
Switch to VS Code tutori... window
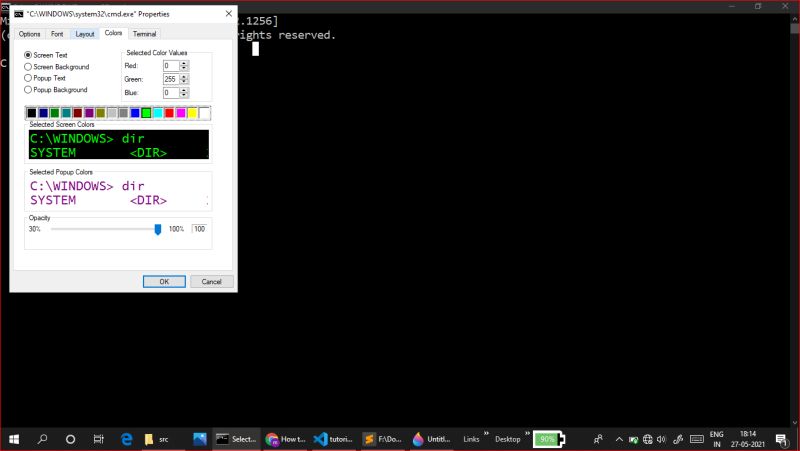click(334, 439)
